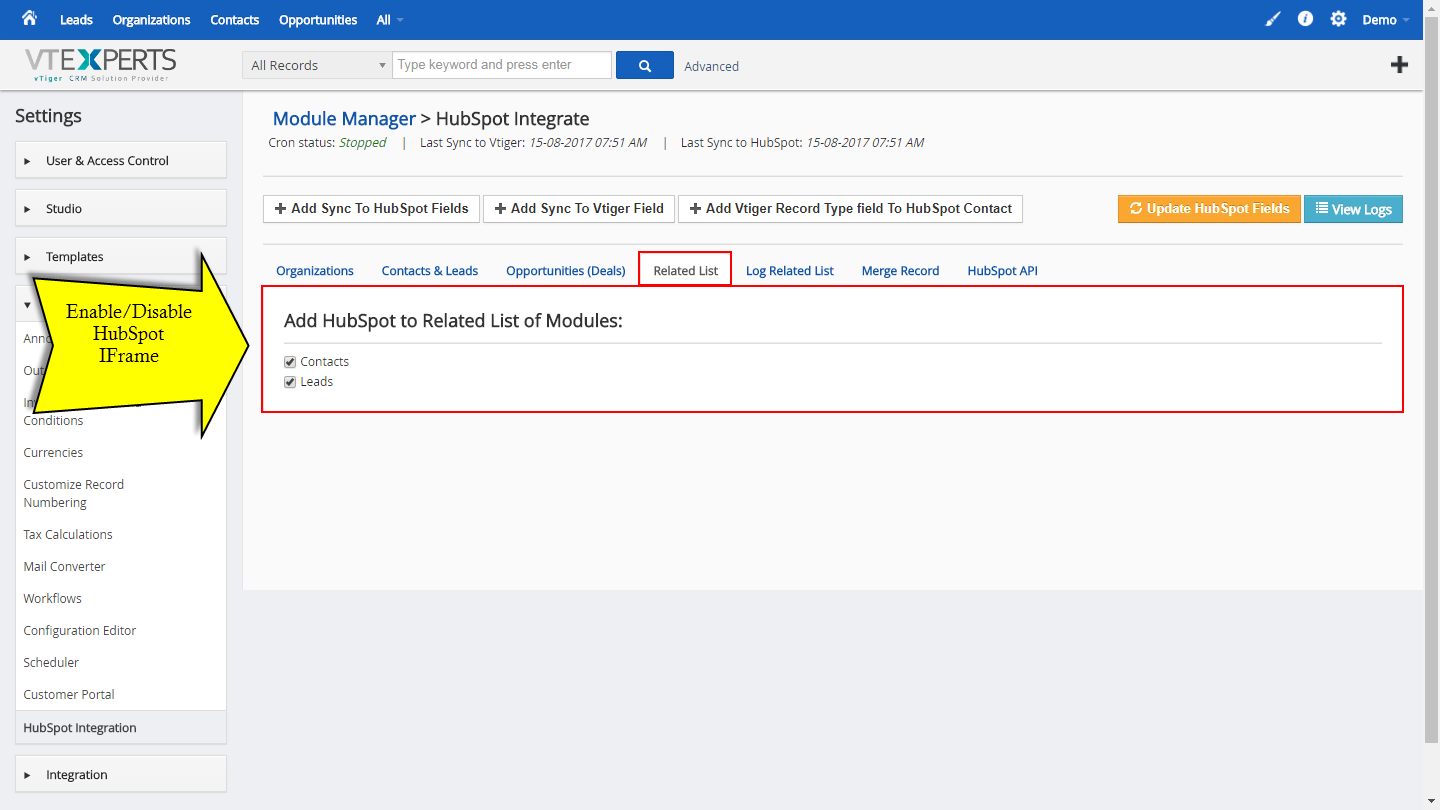
Task: Switch to the Log Related List tab
Action: pos(790,270)
